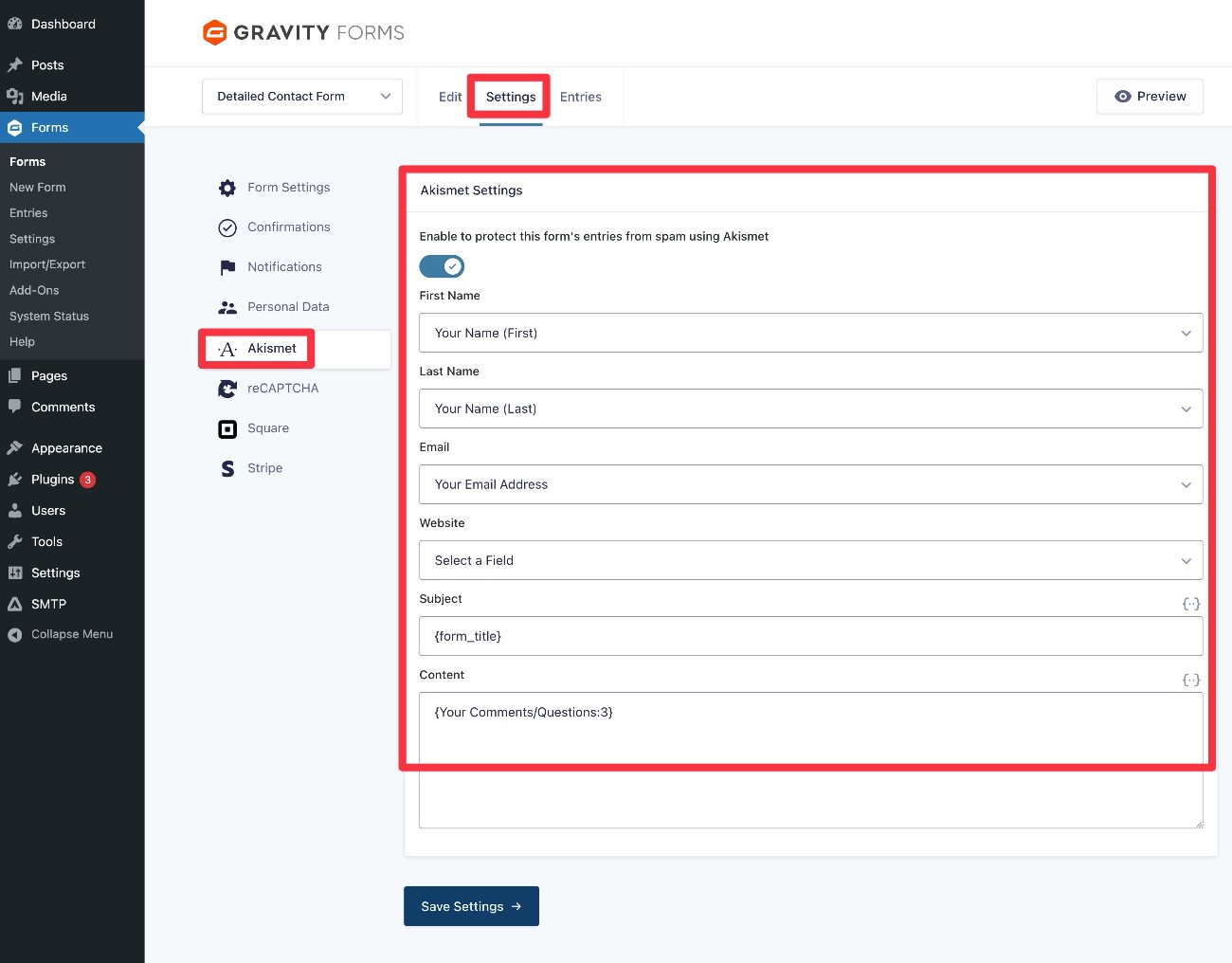Click the Square payment icon
Screen dimensions: 1232x963
click(227, 428)
